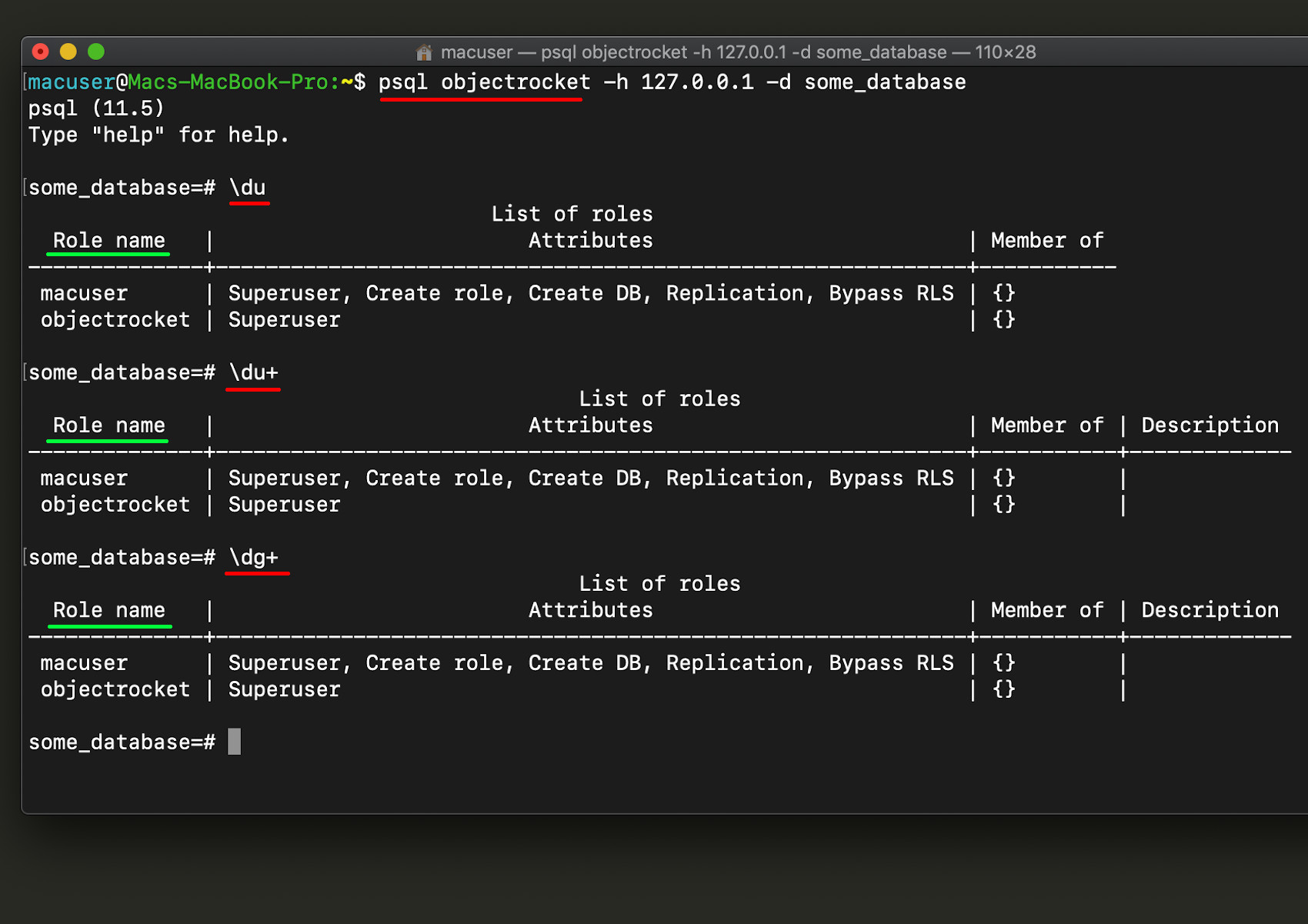Click the \dg+ command text
This screenshot has height=924, width=1308.
(x=254, y=557)
